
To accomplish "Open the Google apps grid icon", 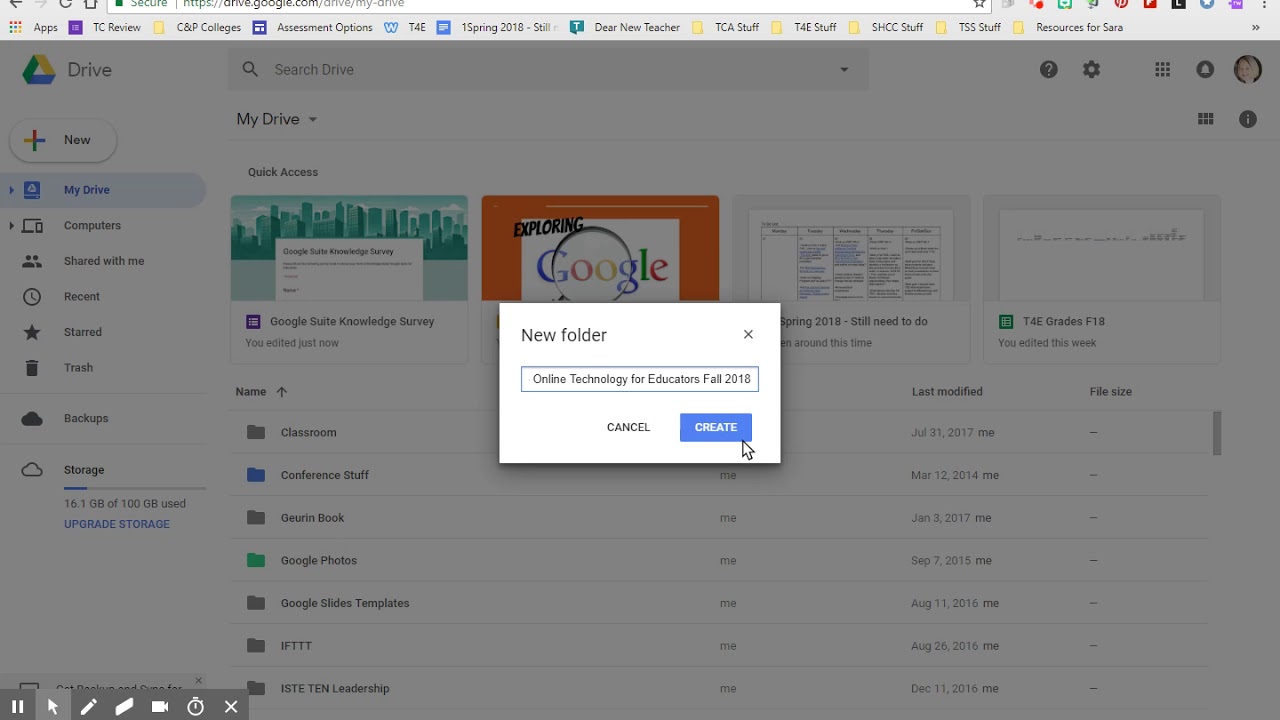I will click(x=1162, y=69).
